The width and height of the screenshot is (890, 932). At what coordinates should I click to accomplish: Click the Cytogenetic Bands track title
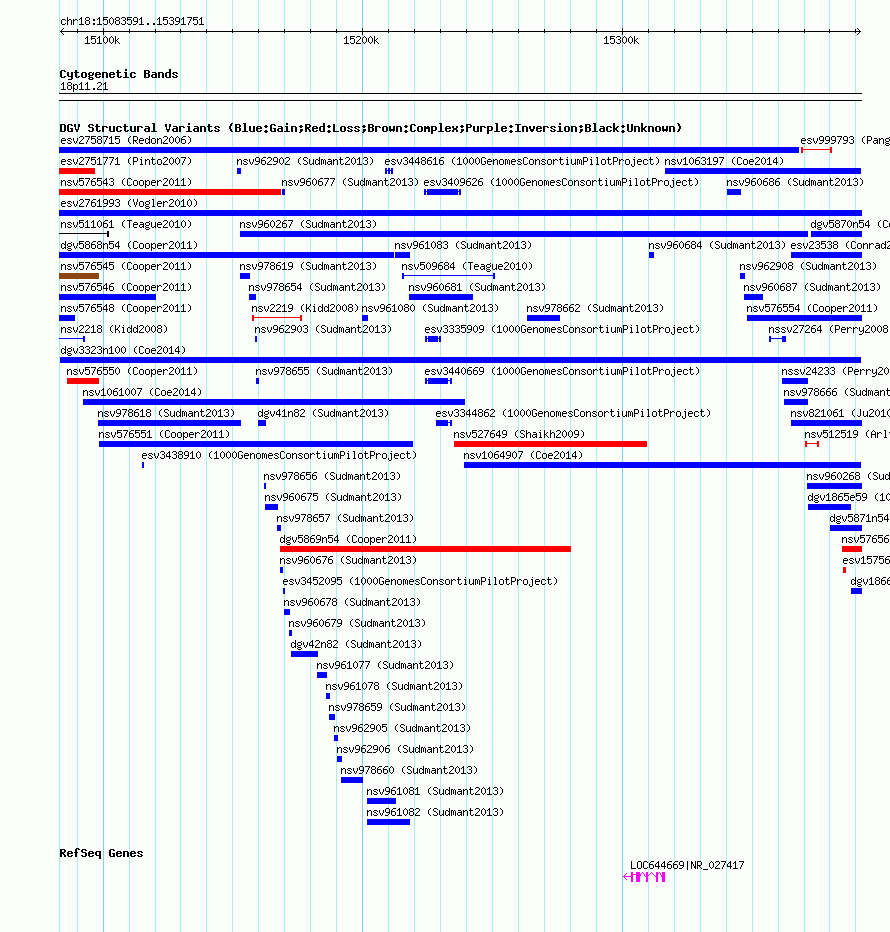tap(119, 74)
